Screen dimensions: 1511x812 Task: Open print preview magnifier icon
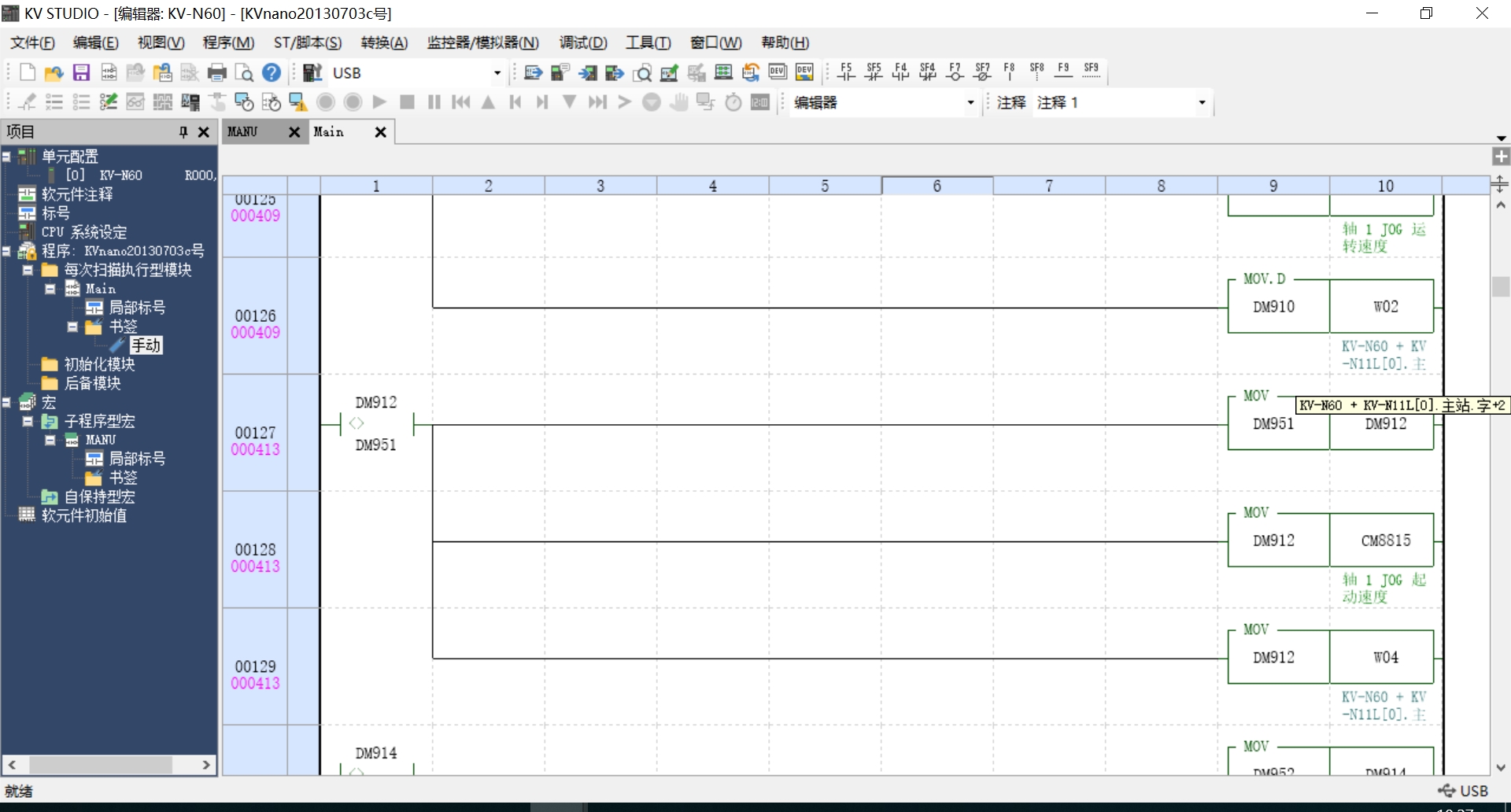pos(245,73)
